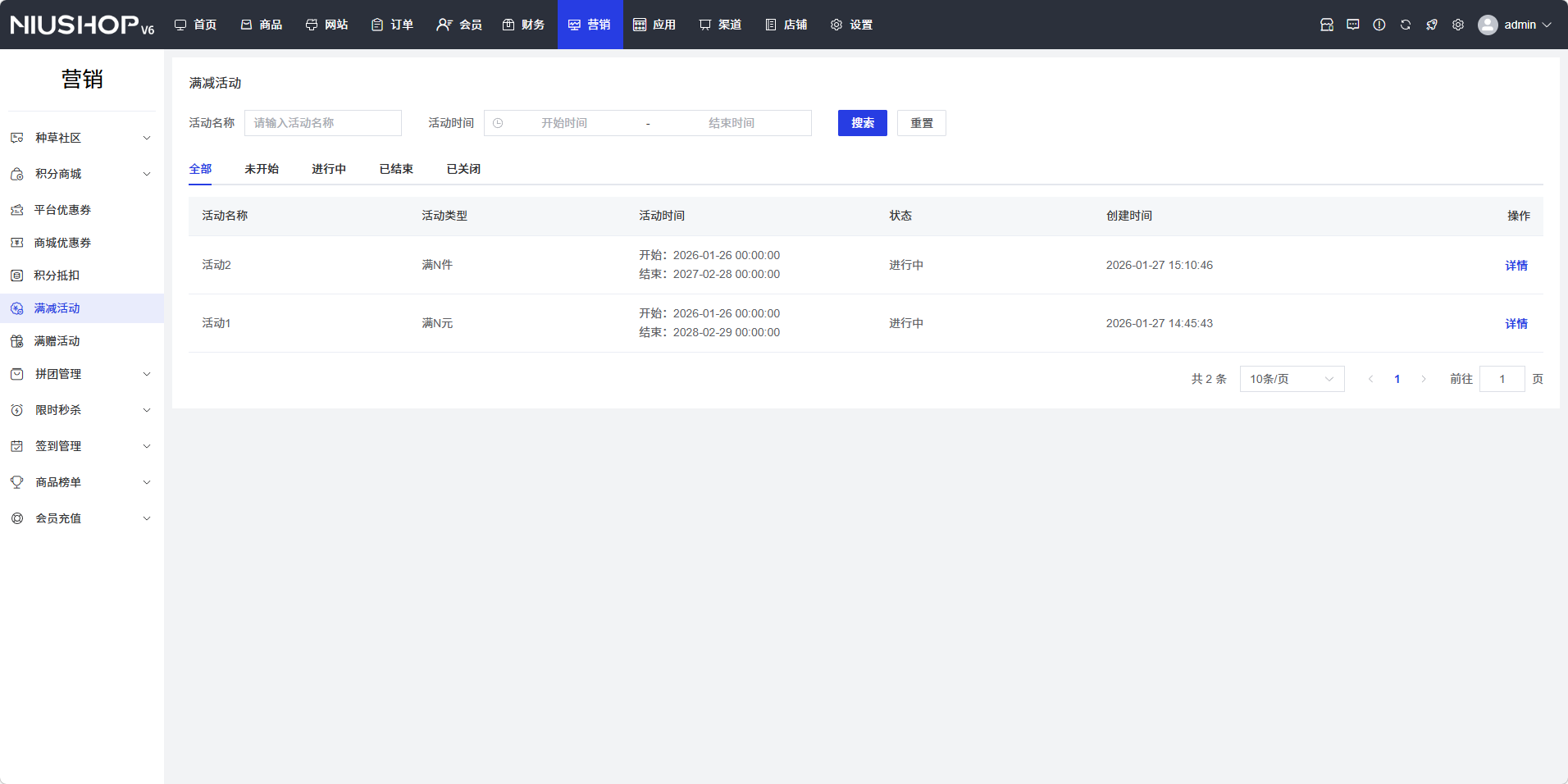
Task: Open 详情 link for 活动2
Action: 1516,266
